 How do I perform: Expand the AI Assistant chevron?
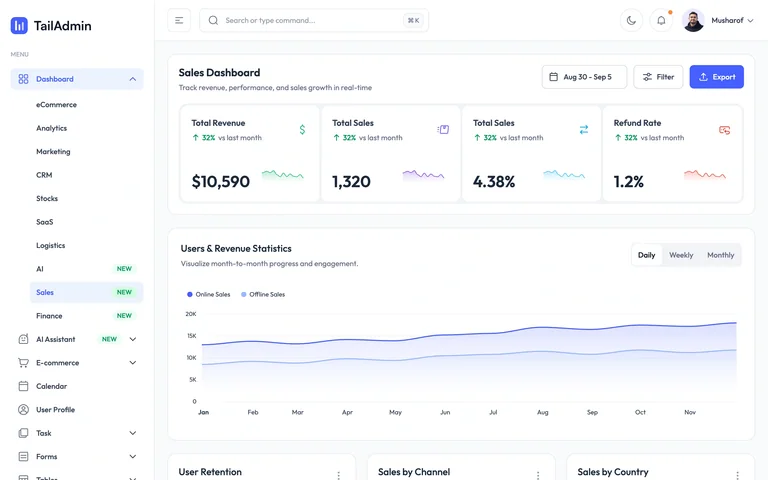click(133, 339)
